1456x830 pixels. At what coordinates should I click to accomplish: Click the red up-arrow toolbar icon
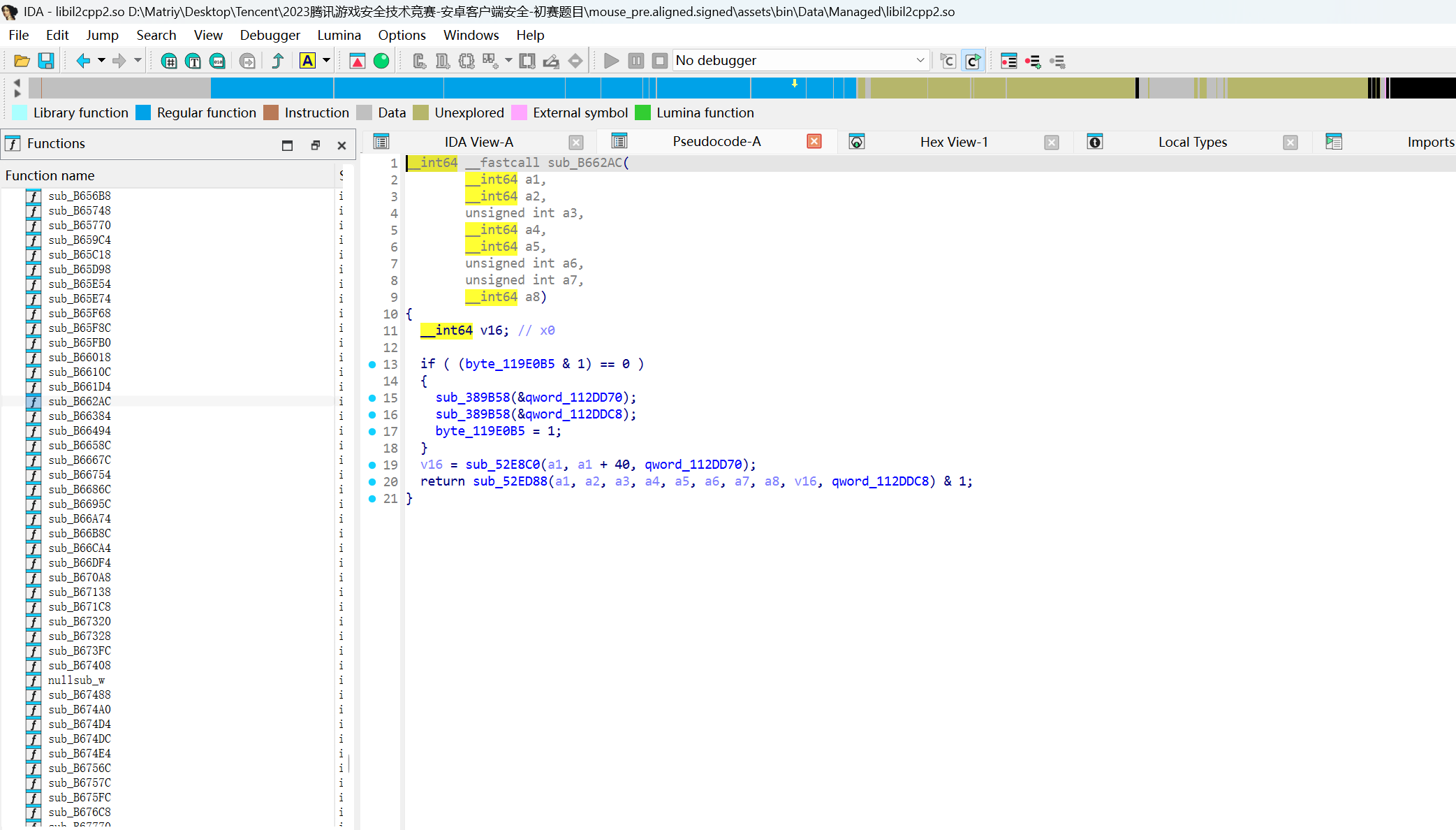[x=357, y=61]
